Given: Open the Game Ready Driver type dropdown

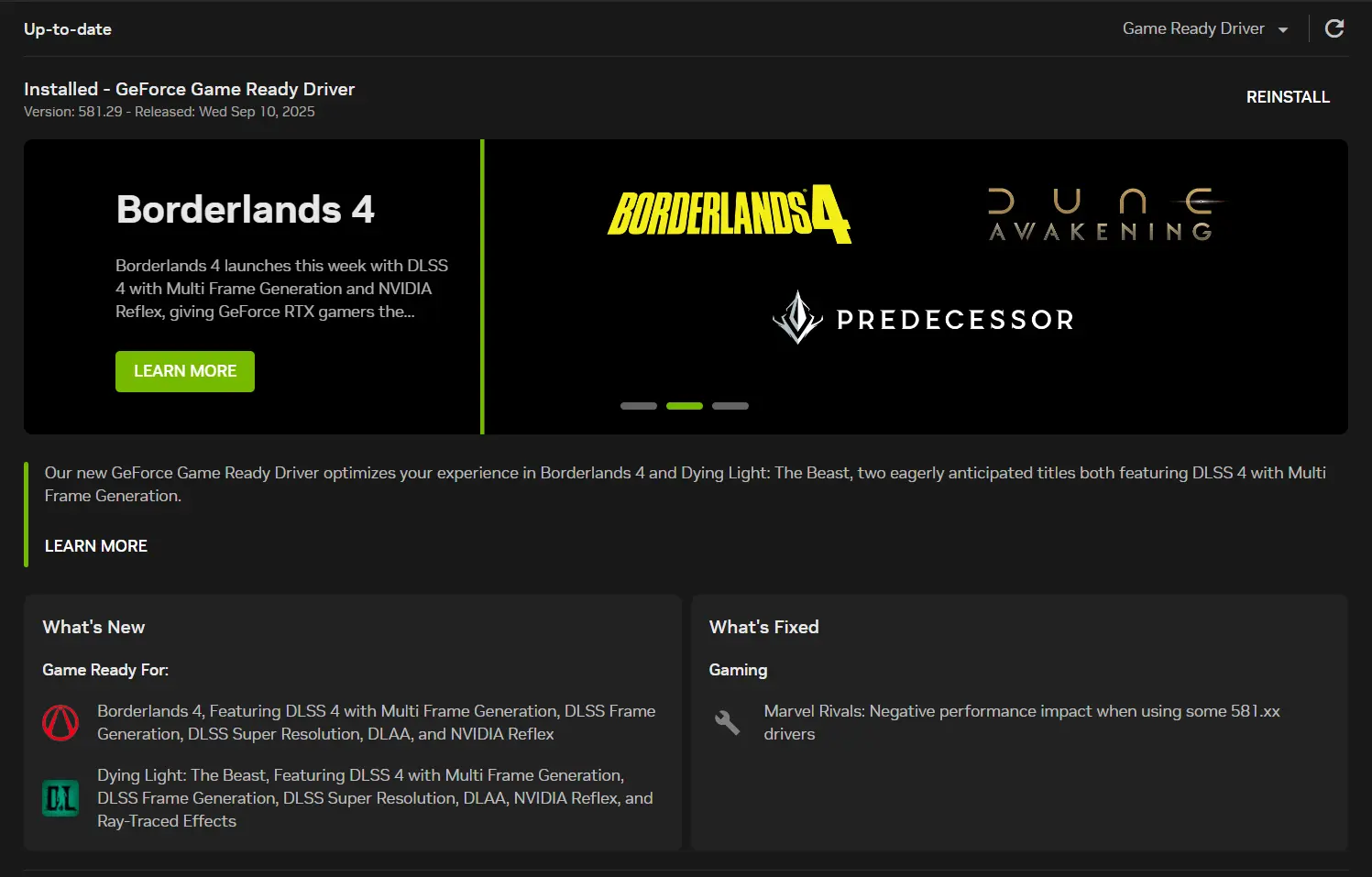Looking at the screenshot, I should coord(1204,29).
